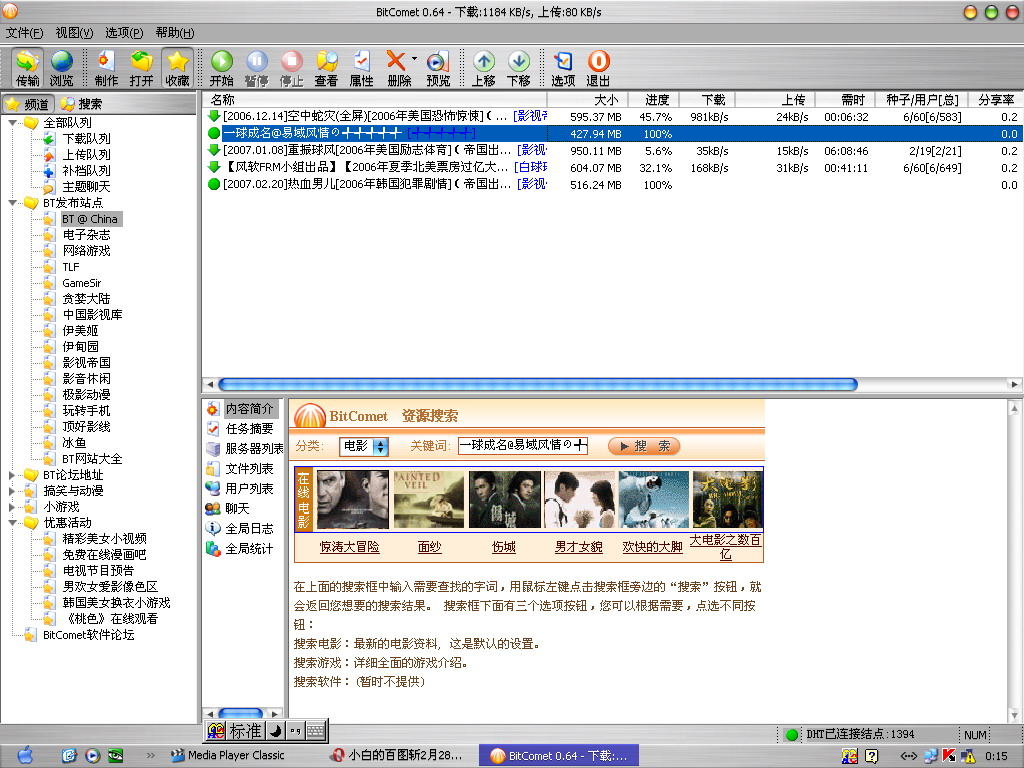Click the 搜索 search button
Screen dimensions: 1024x768
(645, 446)
